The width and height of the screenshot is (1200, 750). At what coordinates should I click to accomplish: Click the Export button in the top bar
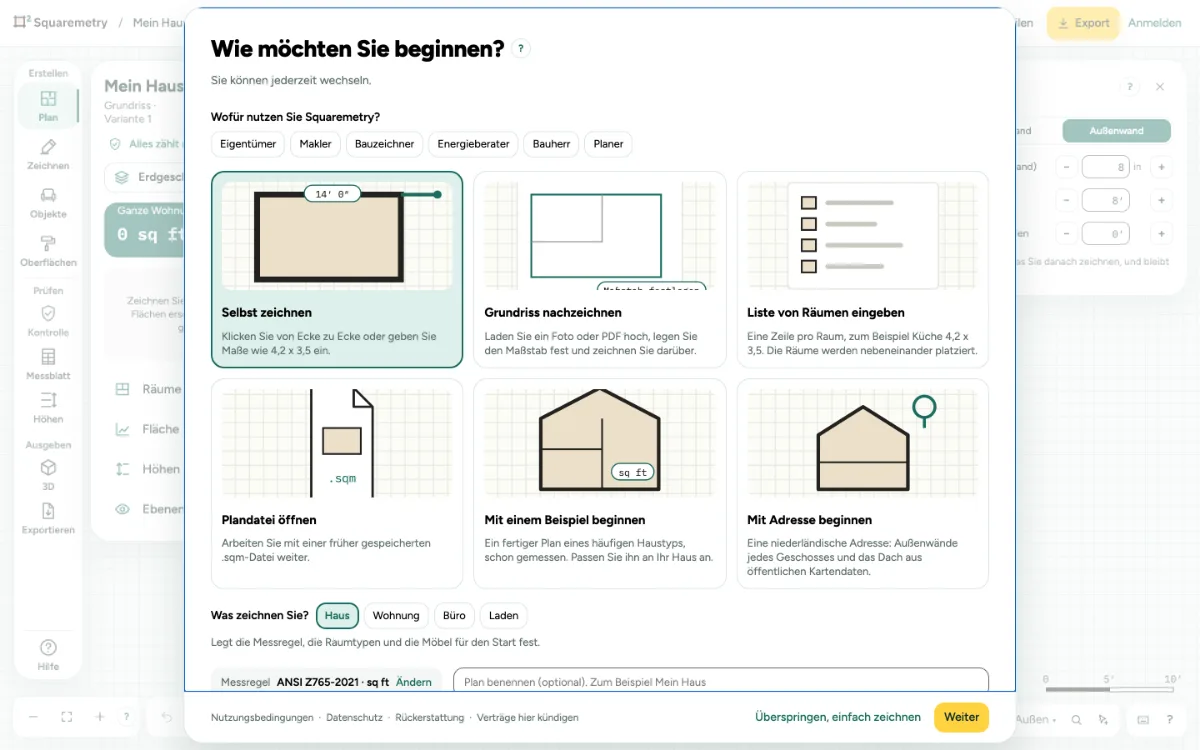pos(1083,23)
